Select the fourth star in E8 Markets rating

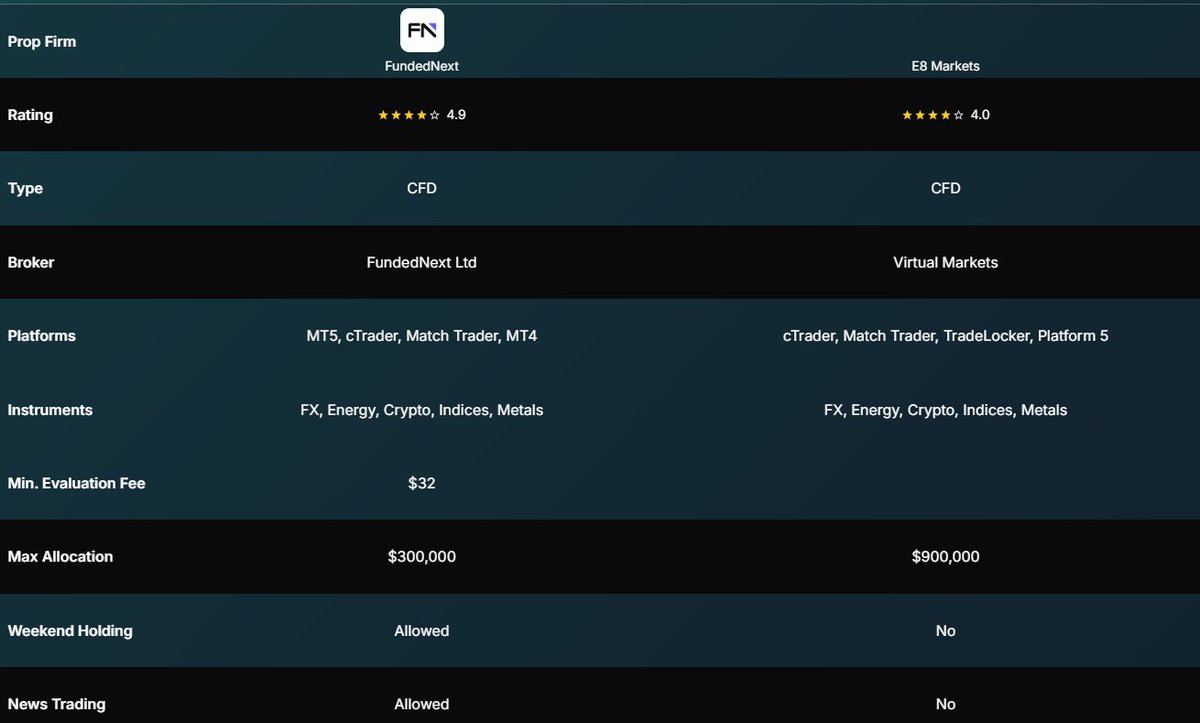[945, 115]
